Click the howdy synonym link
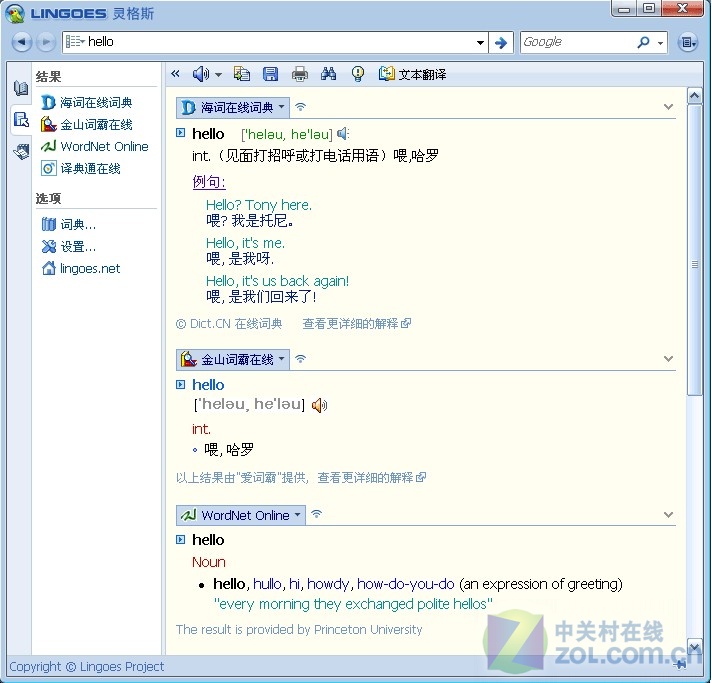712x683 pixels. point(328,584)
